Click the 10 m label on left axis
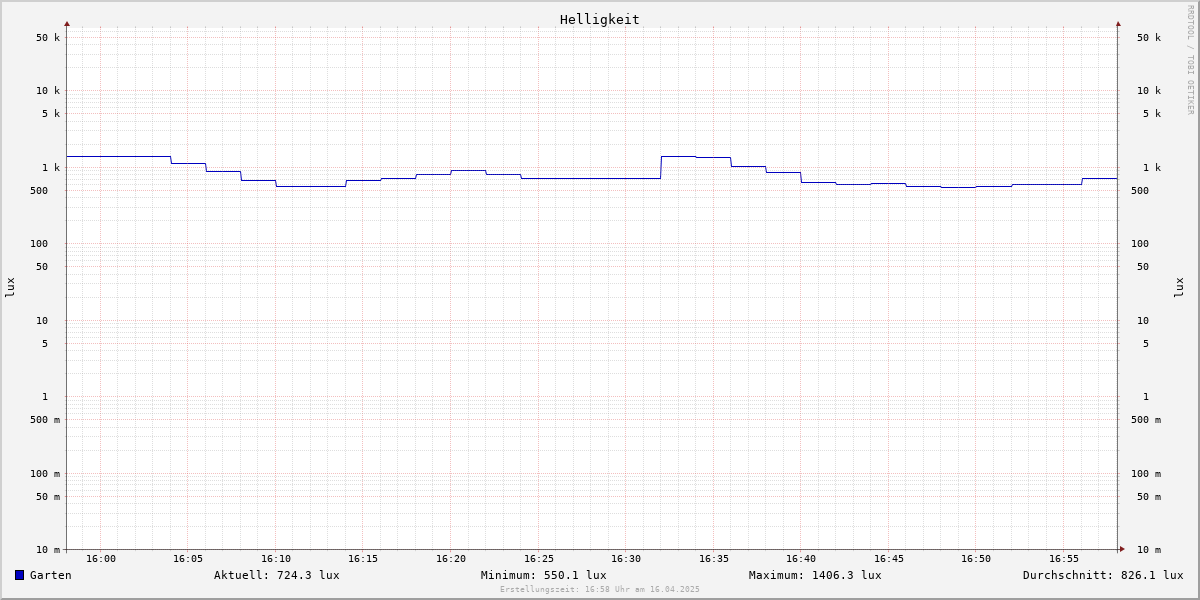This screenshot has height=600, width=1200. [48, 550]
